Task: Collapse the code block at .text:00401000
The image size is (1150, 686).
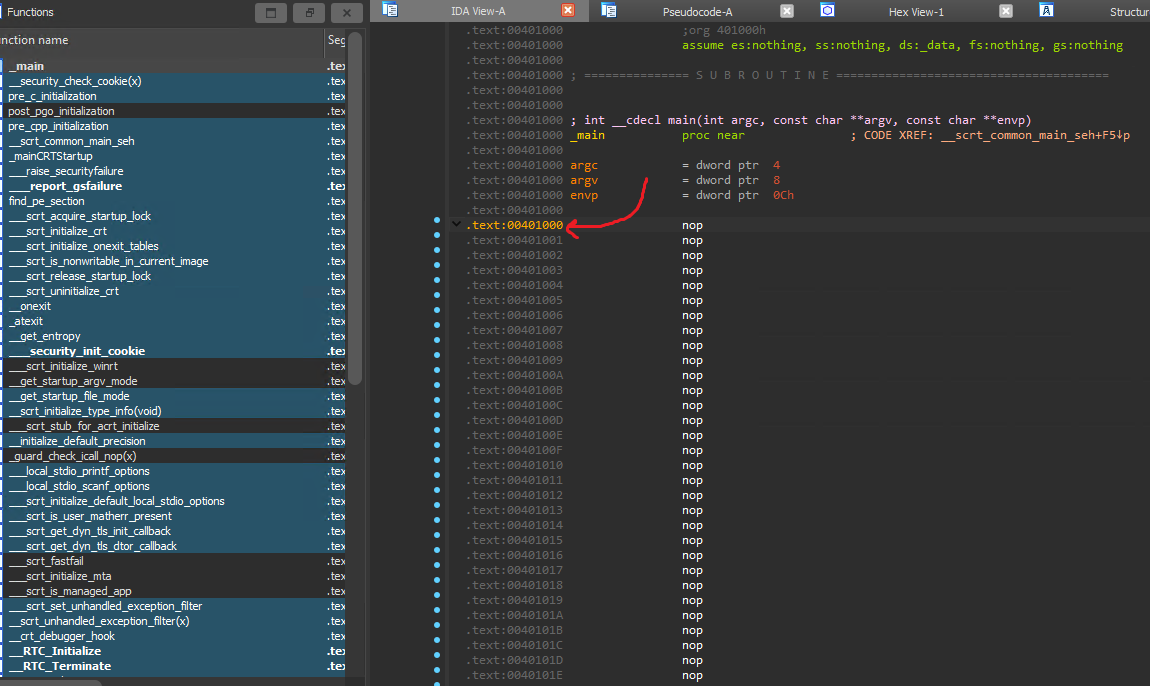Action: pos(457,225)
